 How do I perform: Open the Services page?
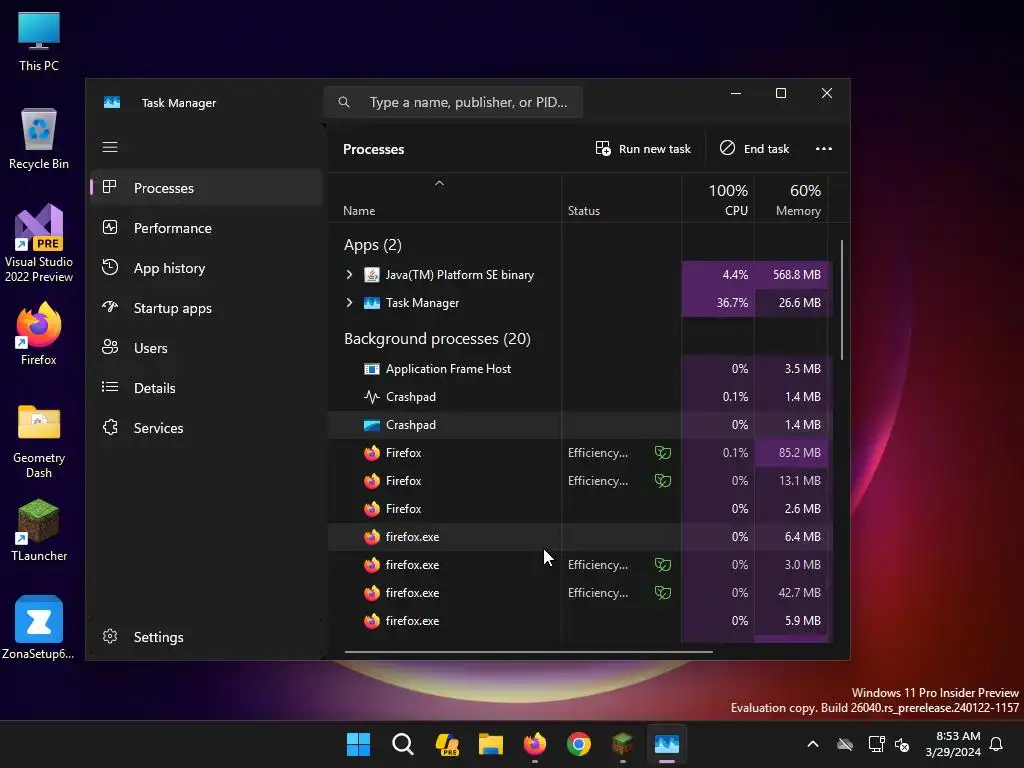tap(206, 428)
